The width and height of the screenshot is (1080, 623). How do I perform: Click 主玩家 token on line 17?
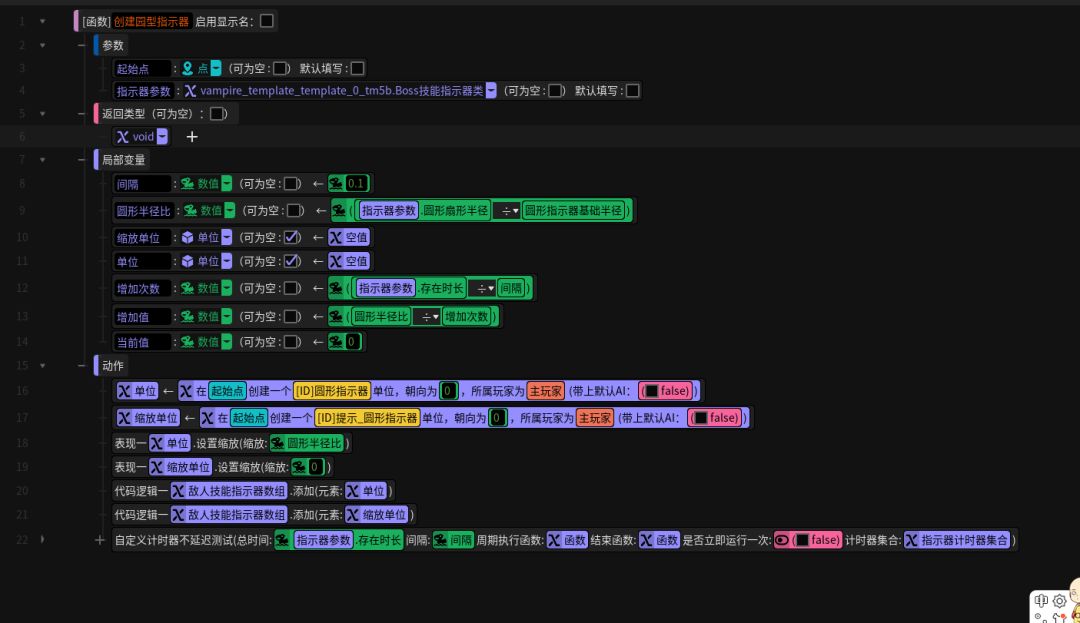[x=595, y=418]
